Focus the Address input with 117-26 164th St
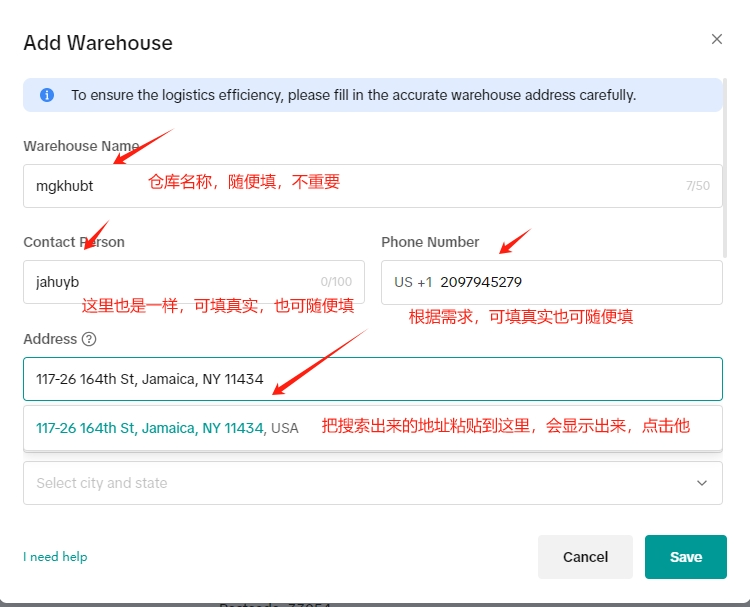The height and width of the screenshot is (607, 750). pos(372,379)
